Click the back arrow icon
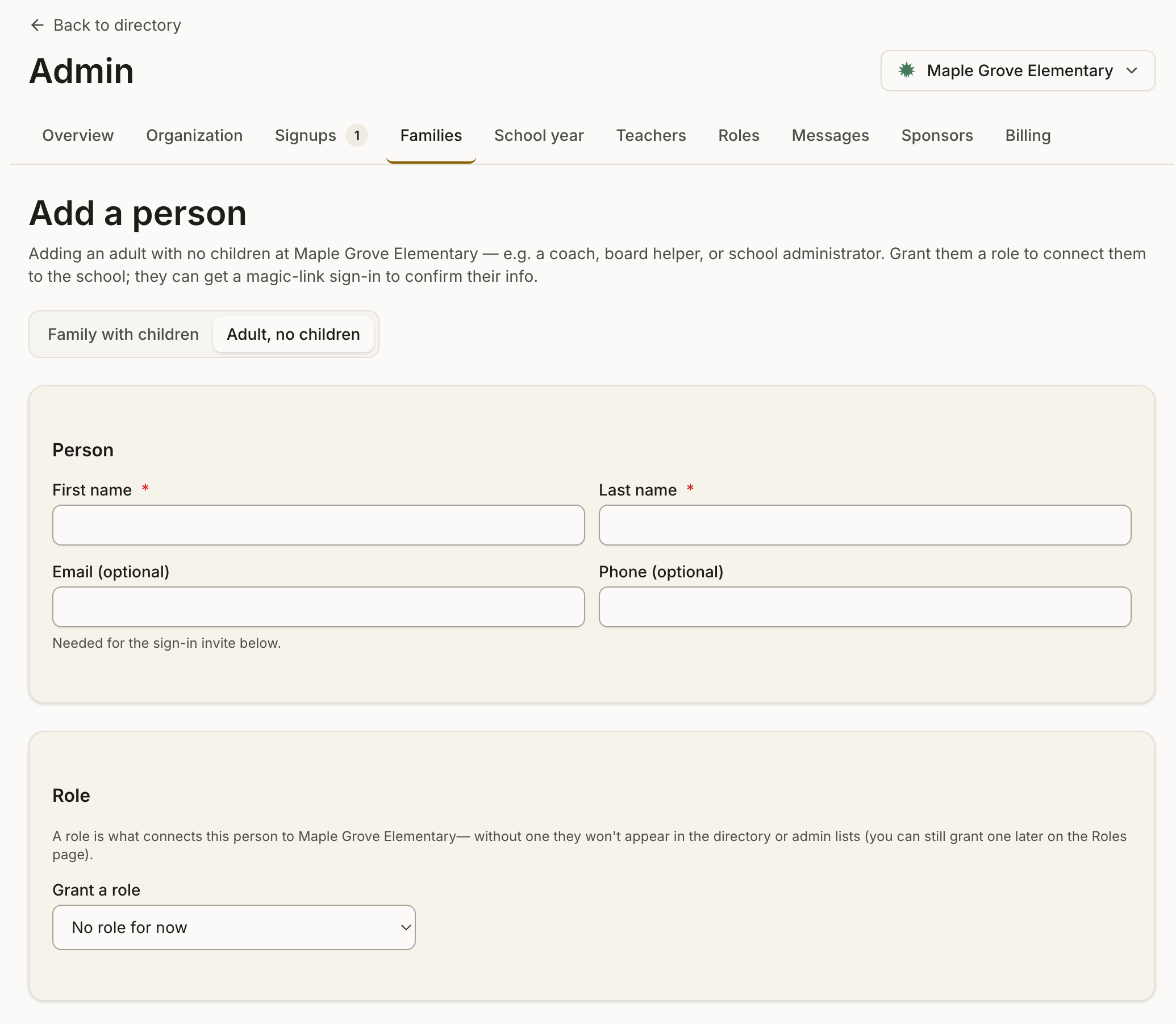 tap(37, 25)
